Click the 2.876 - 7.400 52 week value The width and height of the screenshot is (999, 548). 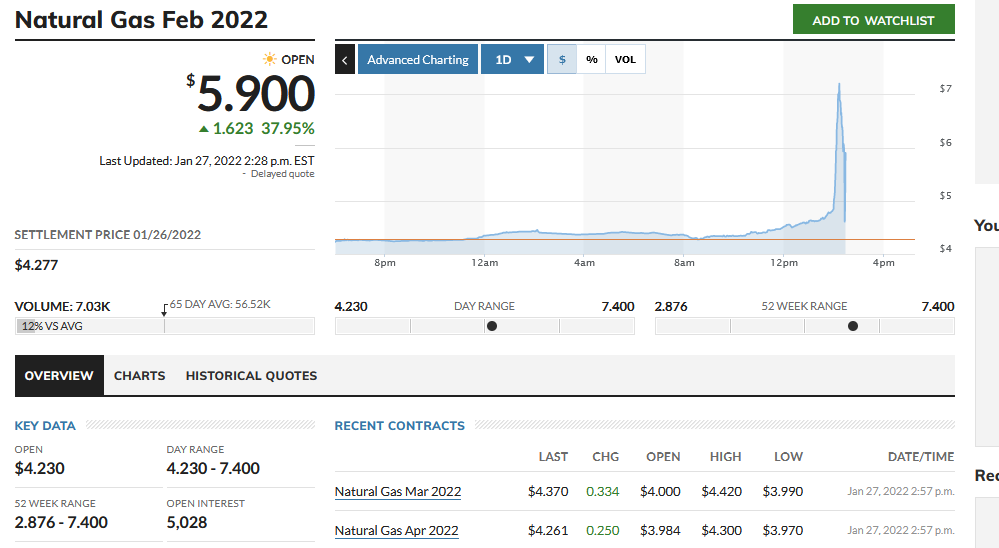coord(61,523)
